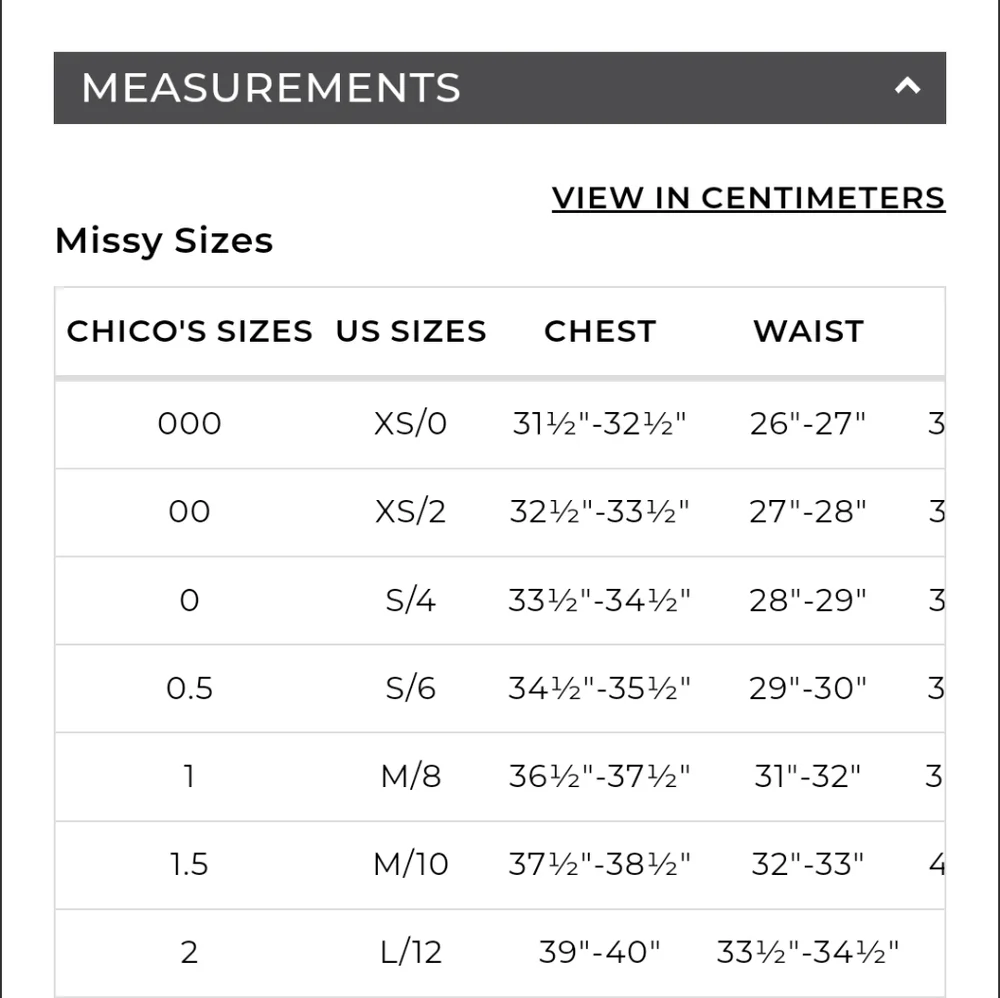Click Chico's size 0.5 cell
This screenshot has height=998, width=1000.
pyautogui.click(x=189, y=688)
